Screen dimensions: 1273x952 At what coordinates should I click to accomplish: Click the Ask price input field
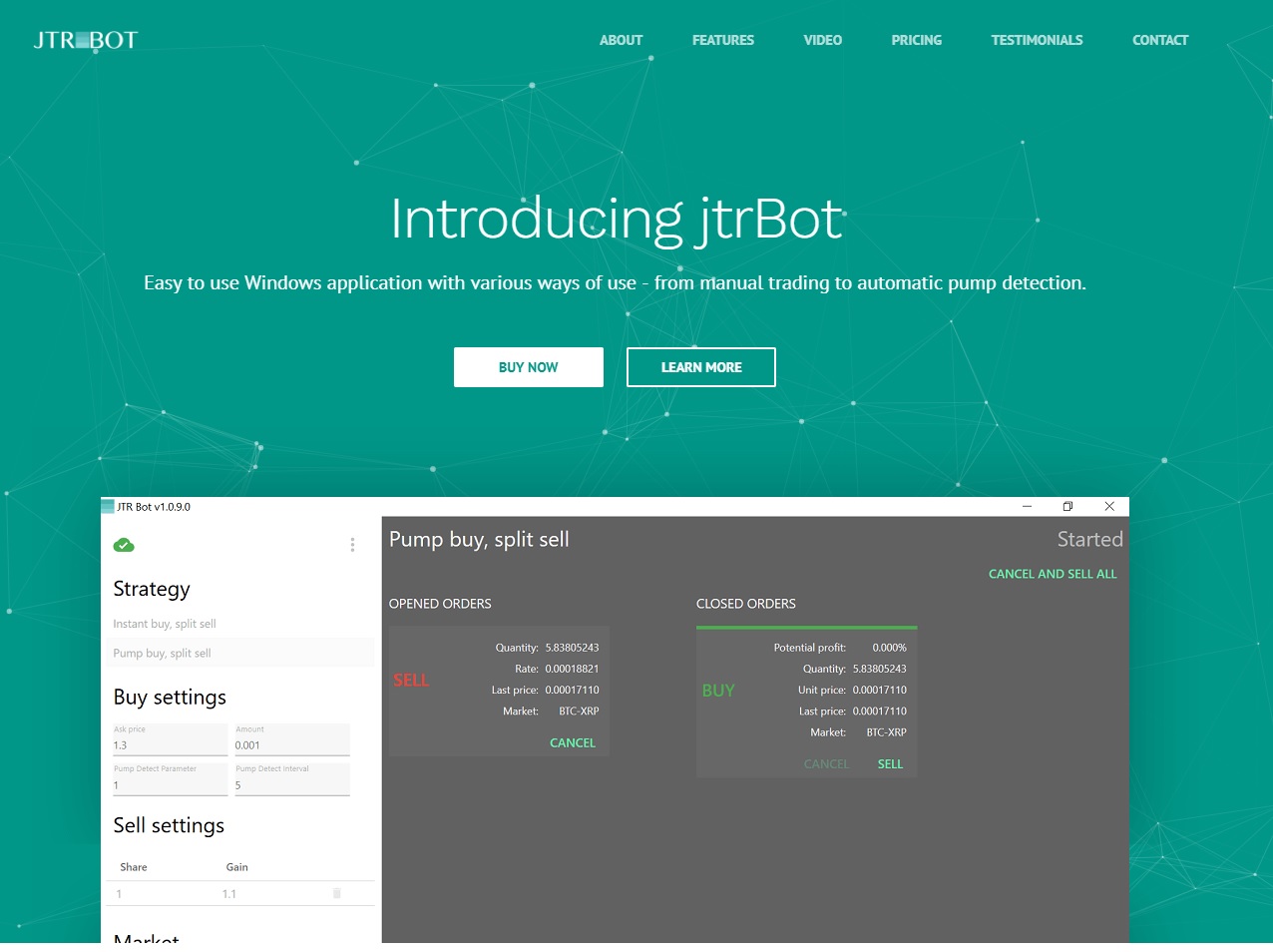170,739
